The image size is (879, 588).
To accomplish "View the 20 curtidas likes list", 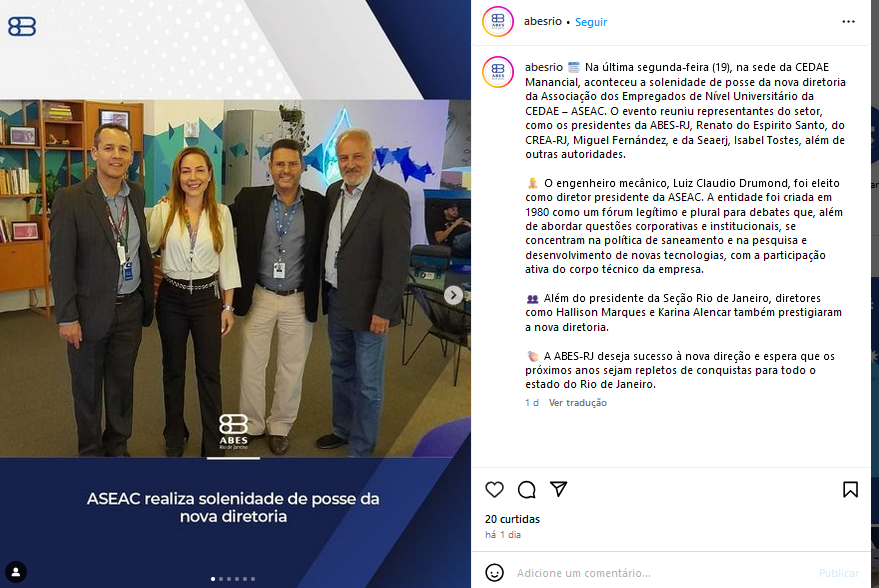I will pyautogui.click(x=512, y=519).
